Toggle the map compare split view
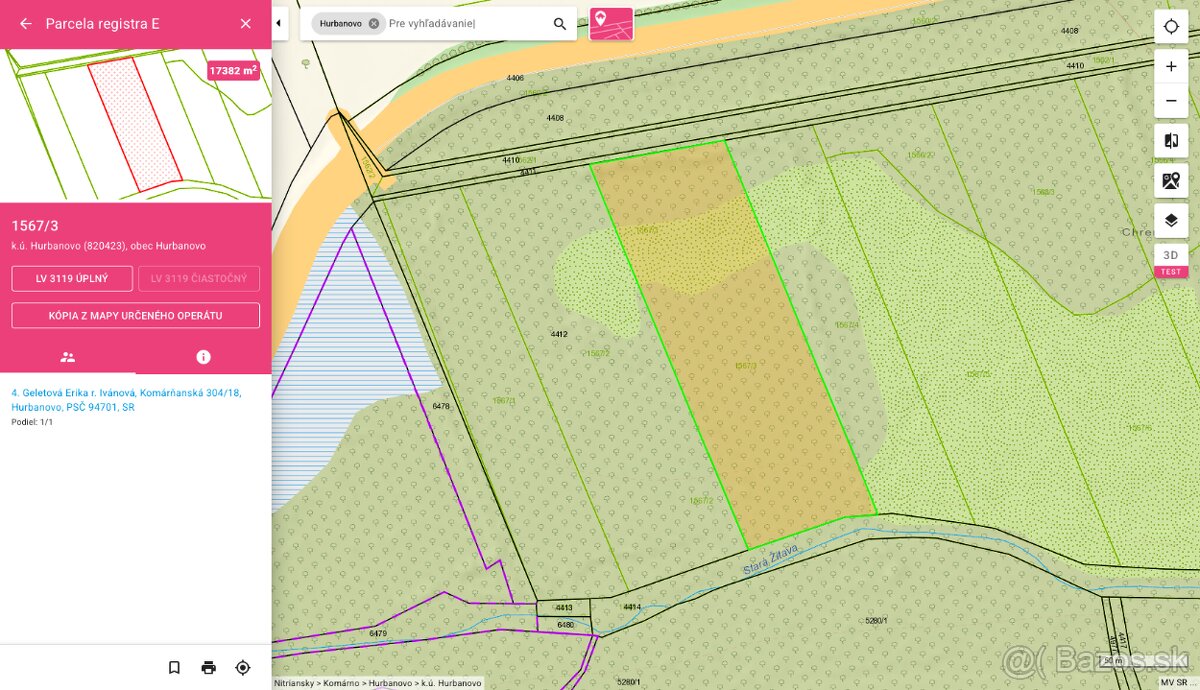The height and width of the screenshot is (690, 1200). coord(1171,141)
